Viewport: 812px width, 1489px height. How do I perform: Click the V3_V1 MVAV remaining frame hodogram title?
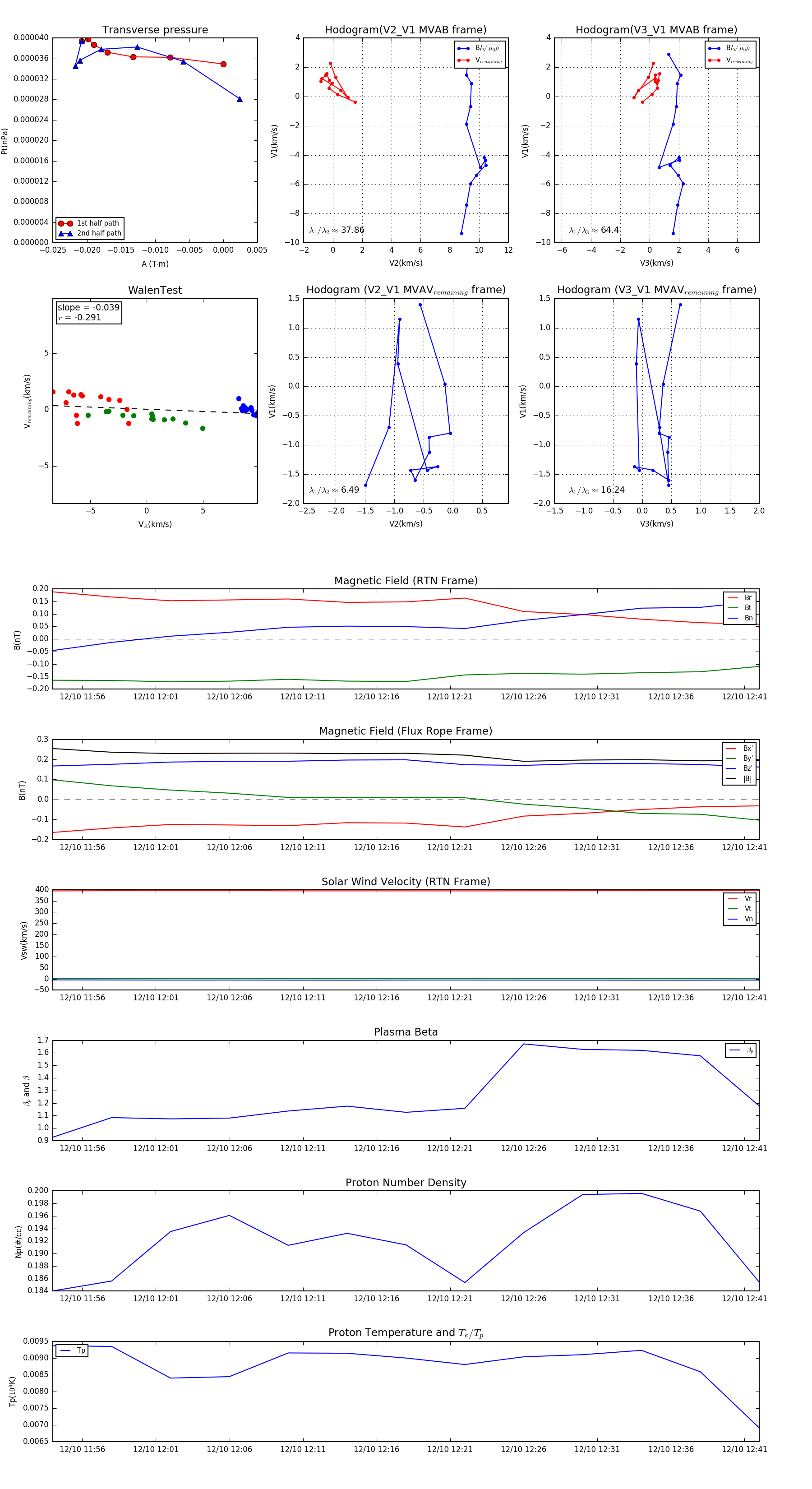pos(656,290)
